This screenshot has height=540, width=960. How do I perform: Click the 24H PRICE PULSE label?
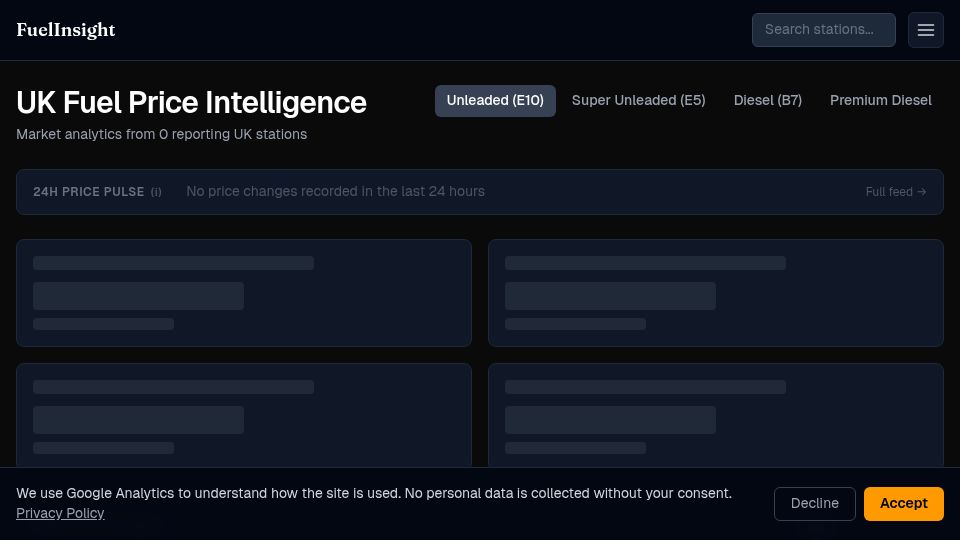(89, 192)
